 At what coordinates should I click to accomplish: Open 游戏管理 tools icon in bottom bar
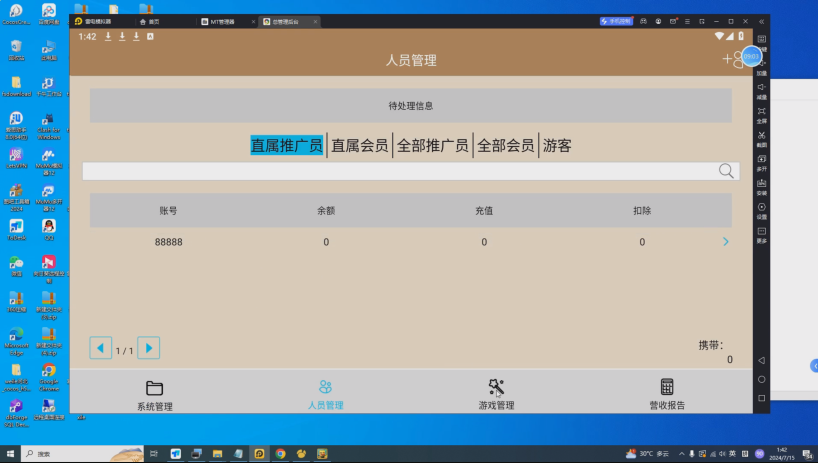click(x=496, y=388)
